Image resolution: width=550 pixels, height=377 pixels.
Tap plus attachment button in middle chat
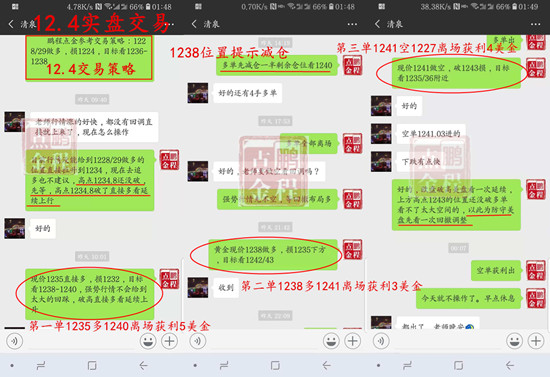pos(353,341)
